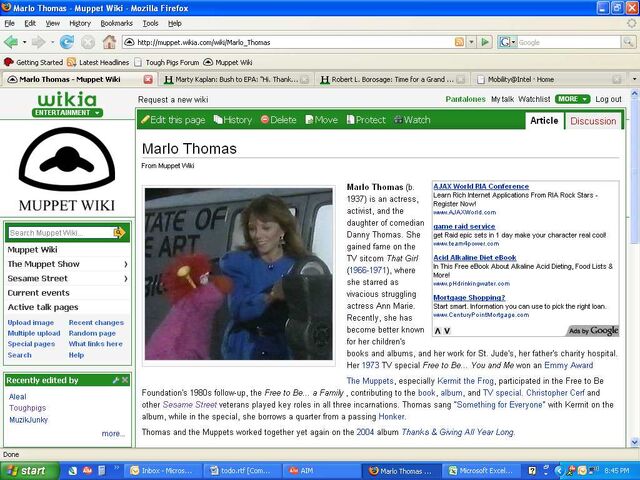The image size is (640, 480).
Task: Click the RSS feed icon in address bar
Action: coord(459,42)
